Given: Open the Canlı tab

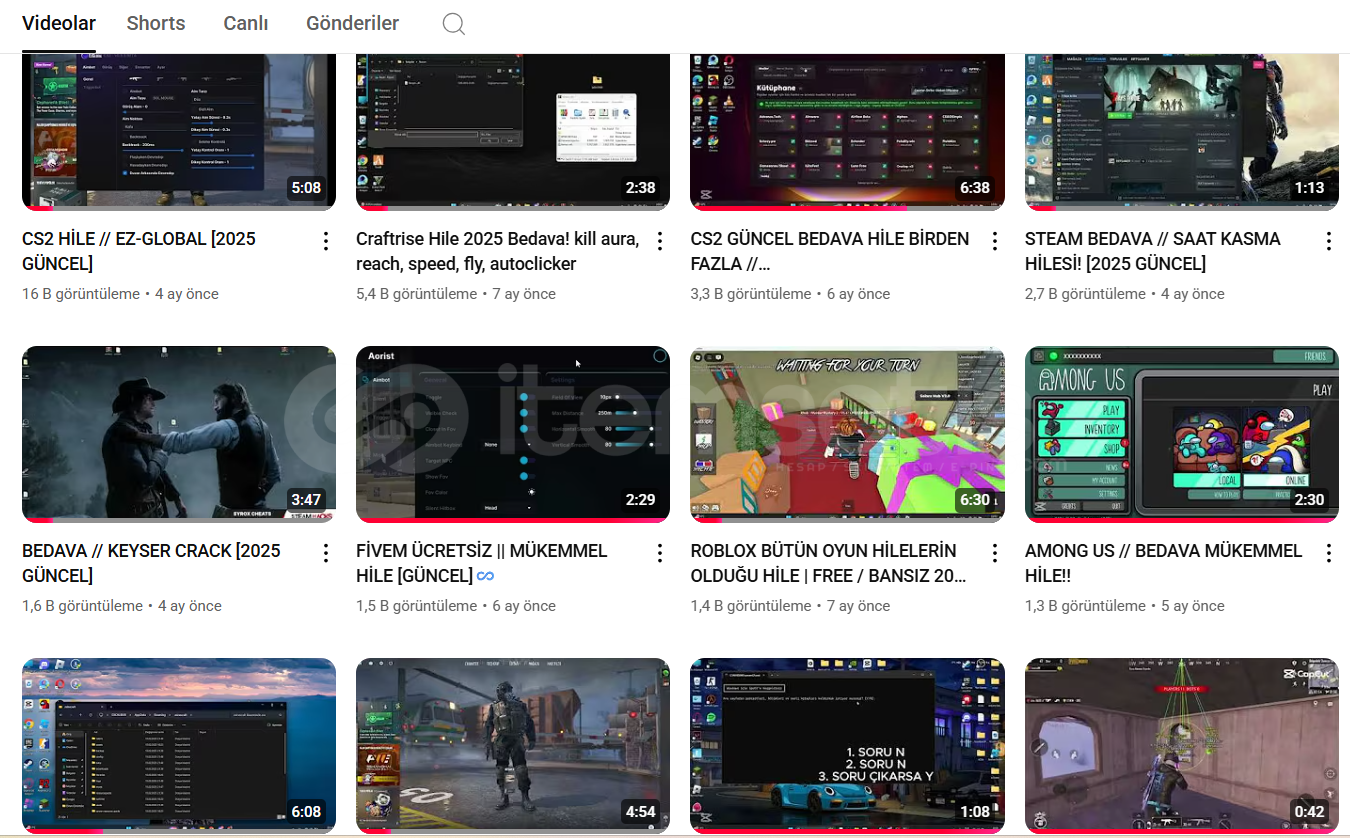Looking at the screenshot, I should point(245,23).
